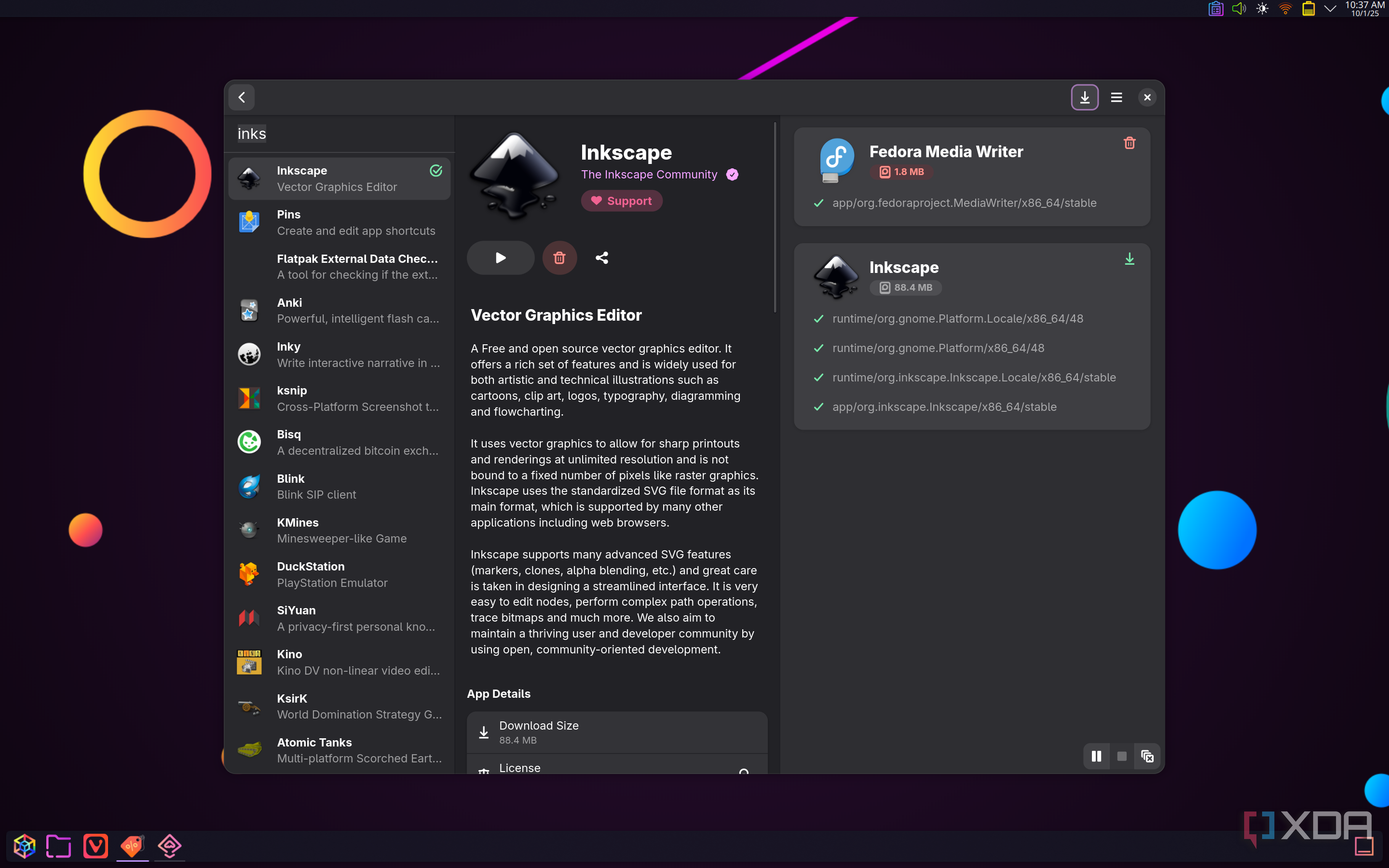Expand the system tray chevron
Image resolution: width=1389 pixels, height=868 pixels.
(x=1329, y=9)
